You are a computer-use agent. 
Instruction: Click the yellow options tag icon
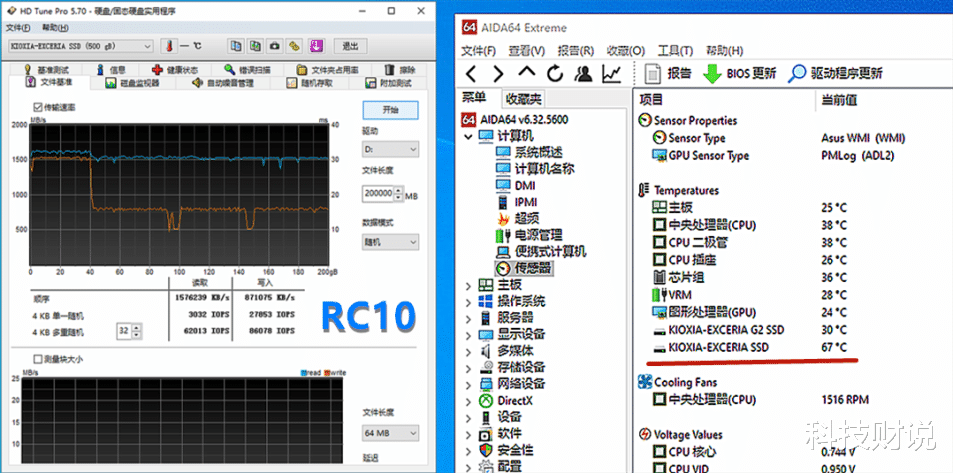(295, 46)
